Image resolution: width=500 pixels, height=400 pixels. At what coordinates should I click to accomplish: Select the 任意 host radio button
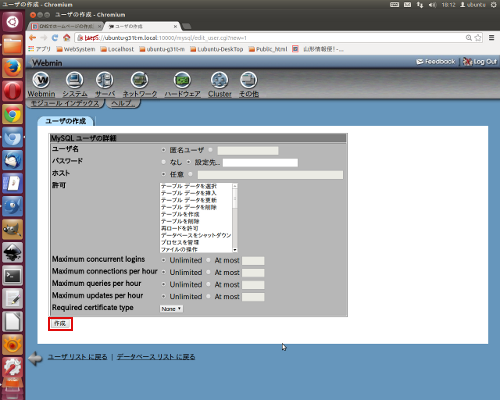tap(163, 174)
